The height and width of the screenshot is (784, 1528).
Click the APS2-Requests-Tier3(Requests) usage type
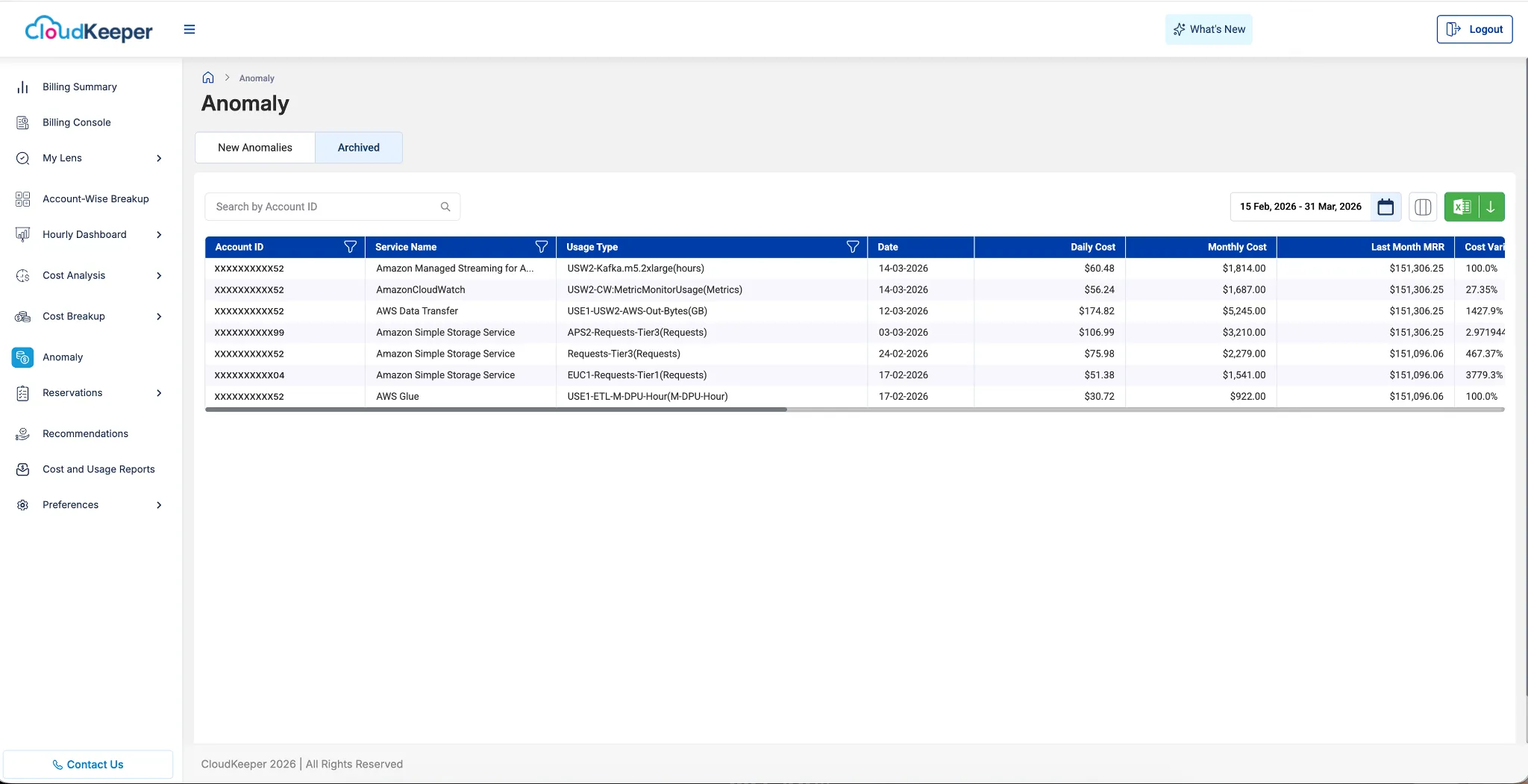(x=636, y=333)
